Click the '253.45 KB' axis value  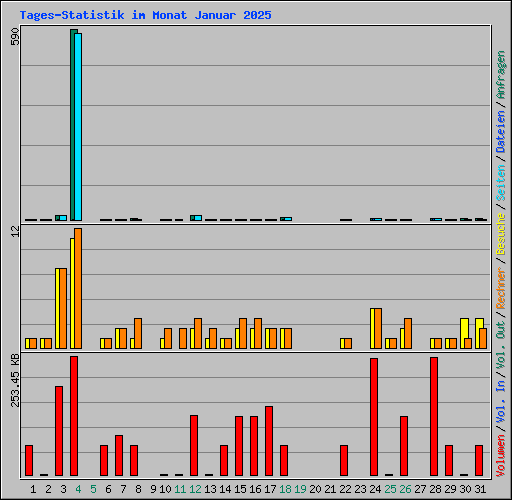(15, 380)
